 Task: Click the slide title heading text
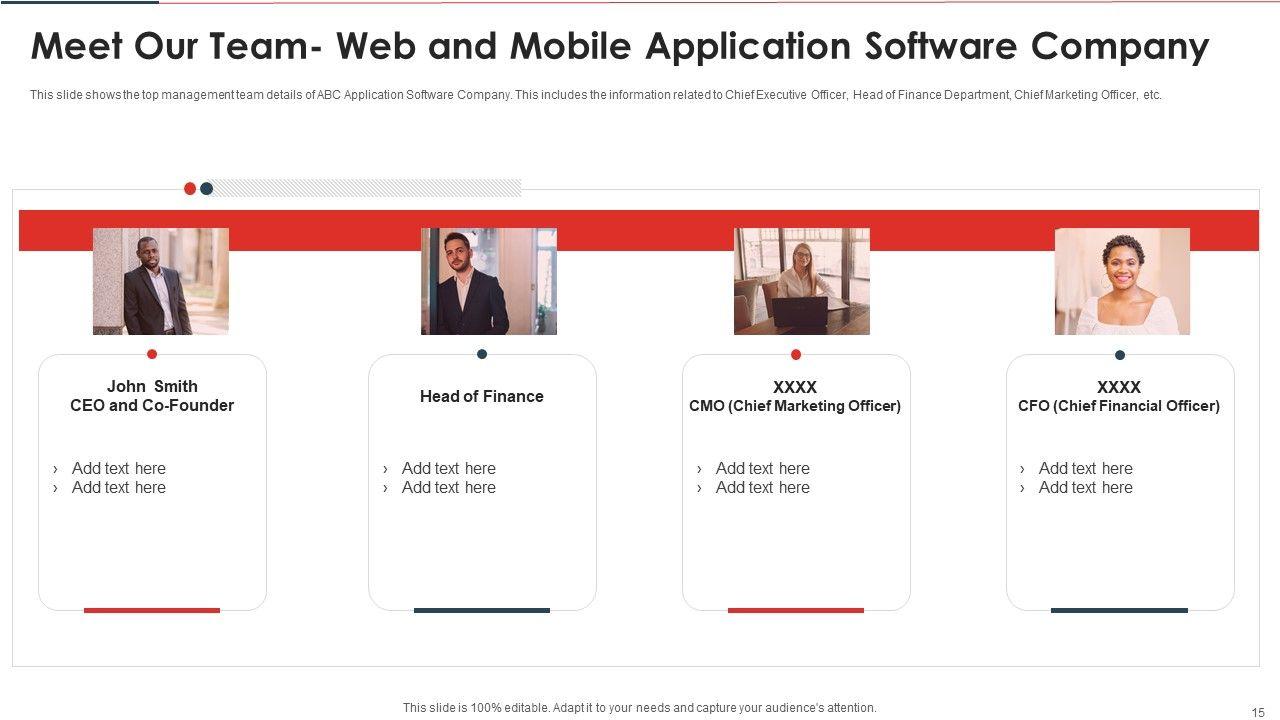(620, 47)
